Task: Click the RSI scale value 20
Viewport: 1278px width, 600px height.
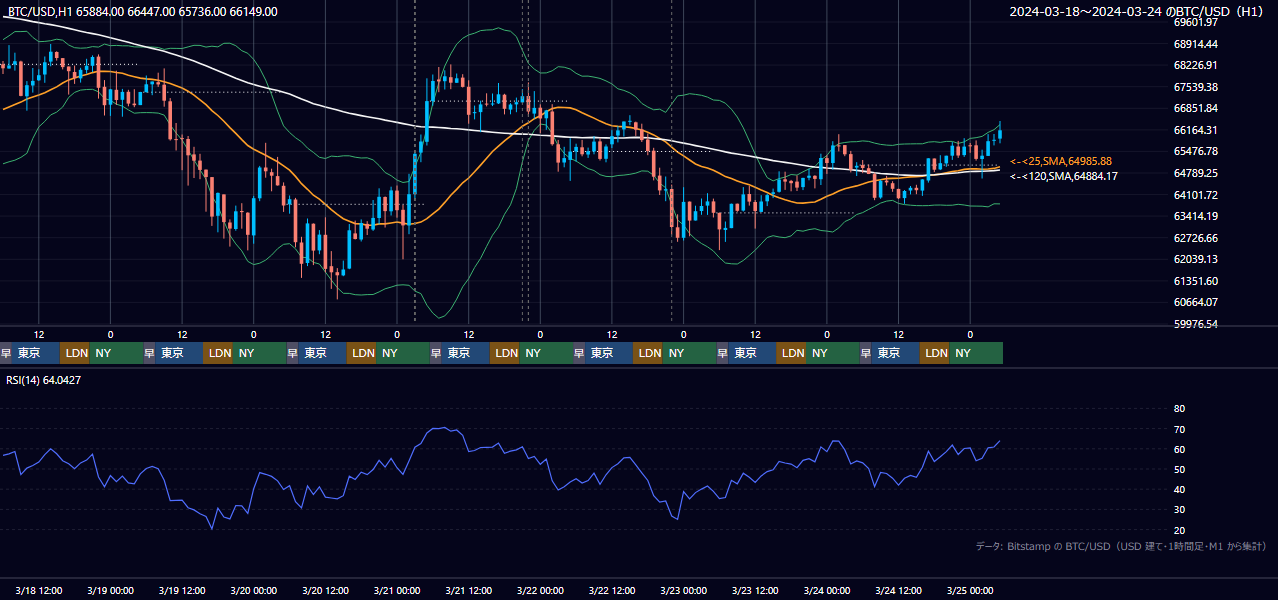Action: click(x=1179, y=530)
